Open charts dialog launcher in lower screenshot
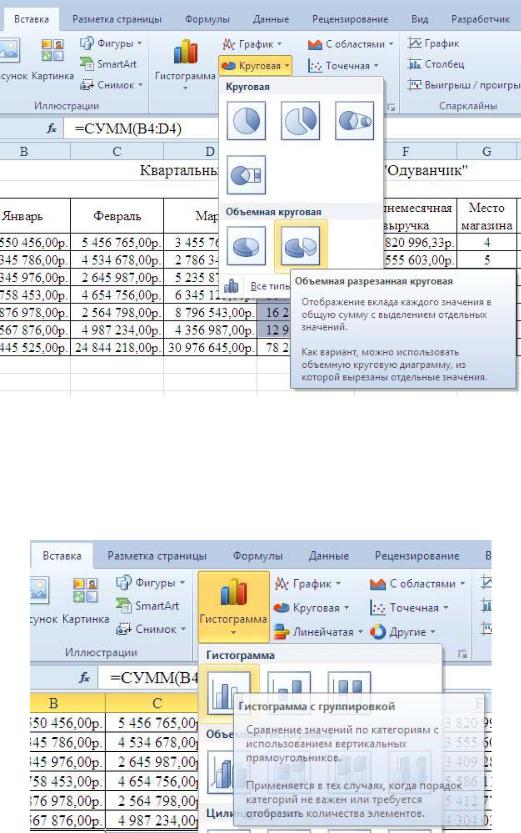The image size is (521, 833). click(462, 654)
